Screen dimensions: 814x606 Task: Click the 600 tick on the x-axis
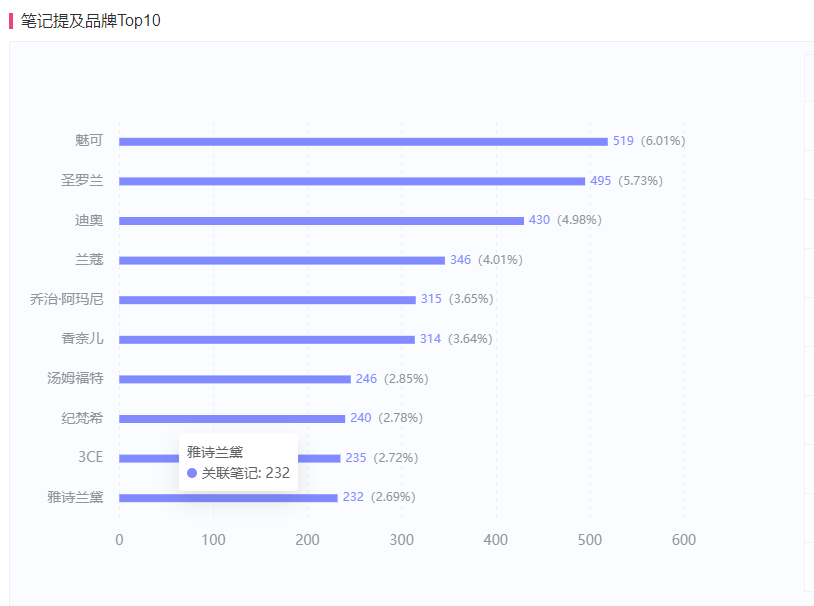(x=684, y=540)
